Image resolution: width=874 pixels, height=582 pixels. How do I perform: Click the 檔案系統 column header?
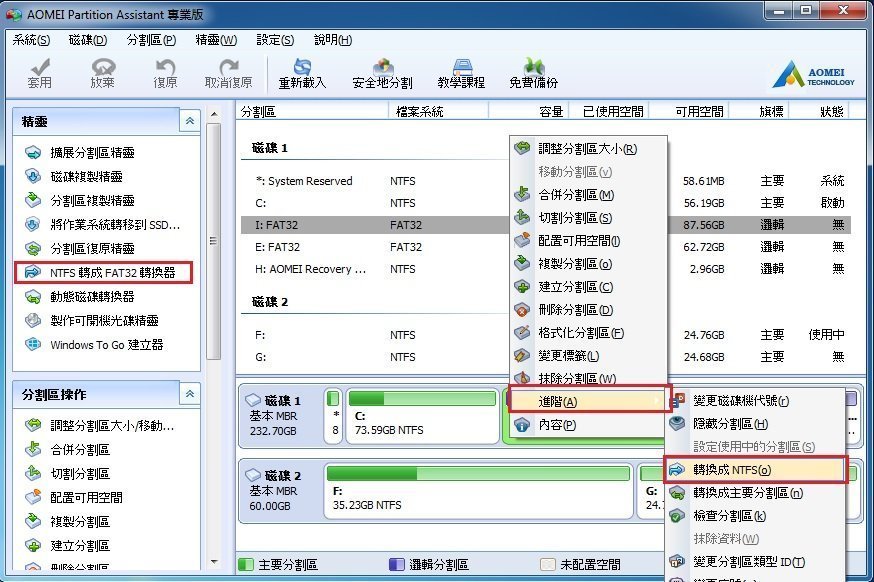tap(438, 111)
